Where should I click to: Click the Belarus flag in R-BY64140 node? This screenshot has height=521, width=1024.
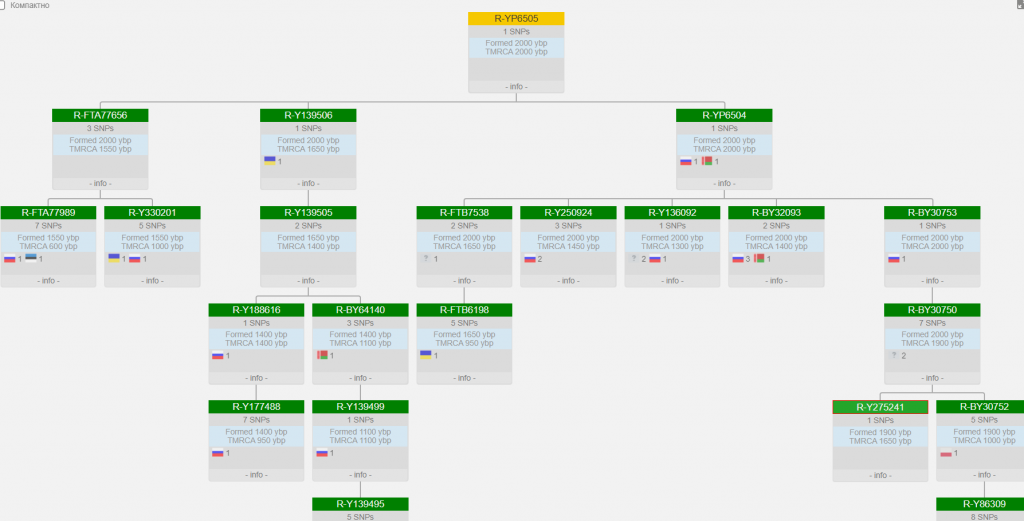[x=322, y=355]
